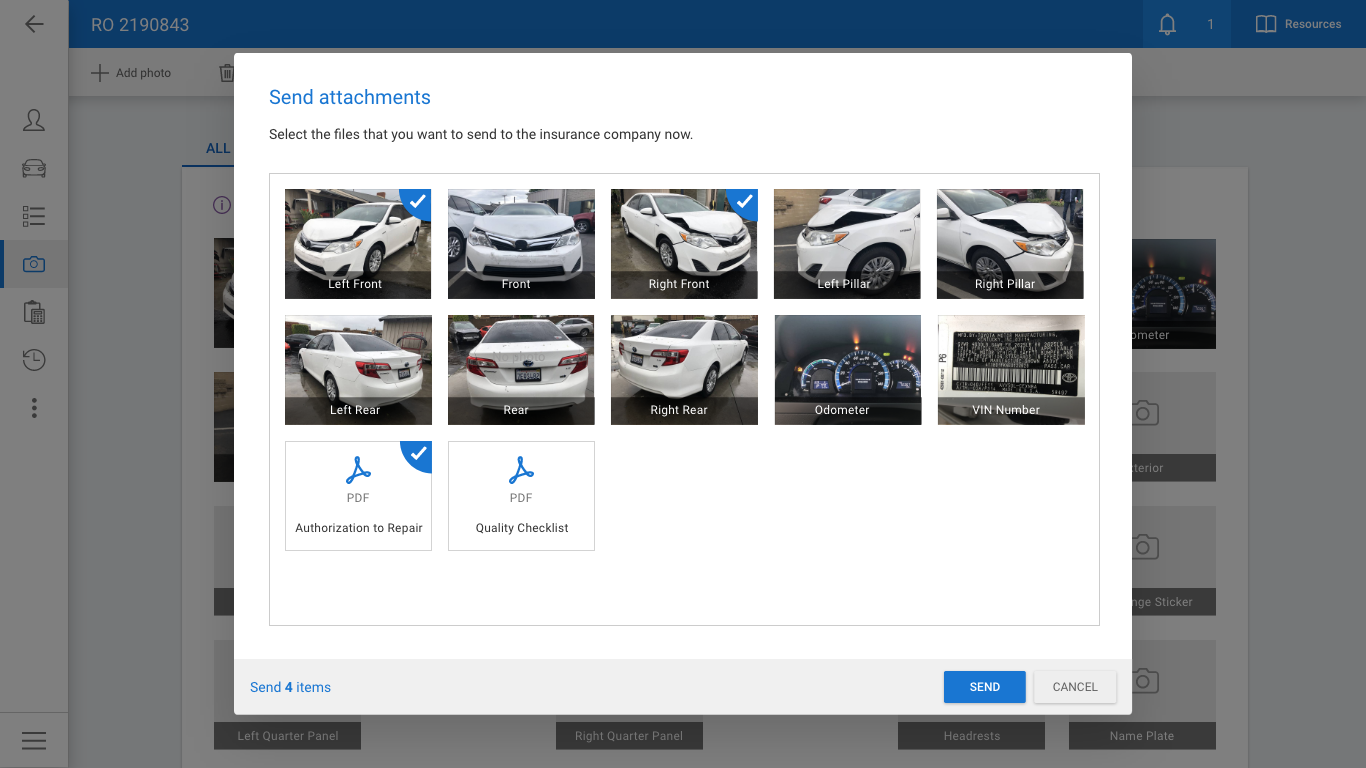Switch to the ALL tab

pyautogui.click(x=217, y=148)
